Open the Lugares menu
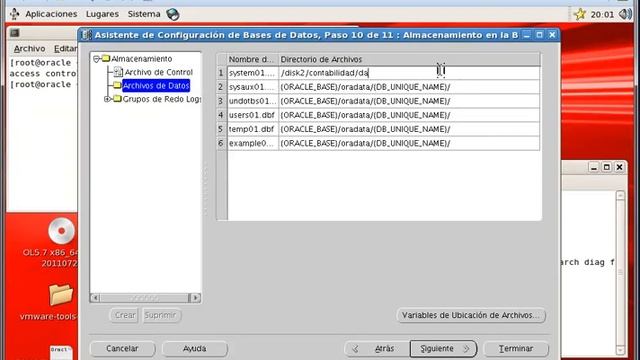Viewport: 640px width, 360px height. (x=102, y=14)
